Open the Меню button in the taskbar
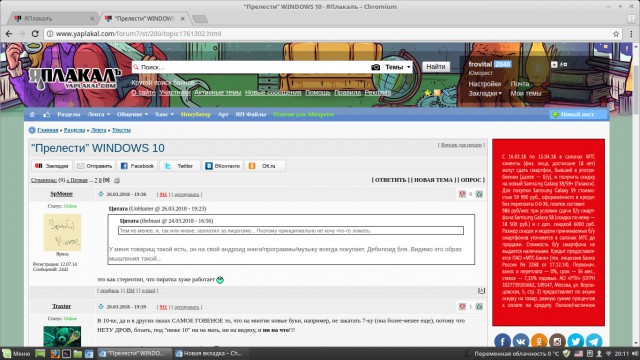640x360 pixels. coord(16,353)
